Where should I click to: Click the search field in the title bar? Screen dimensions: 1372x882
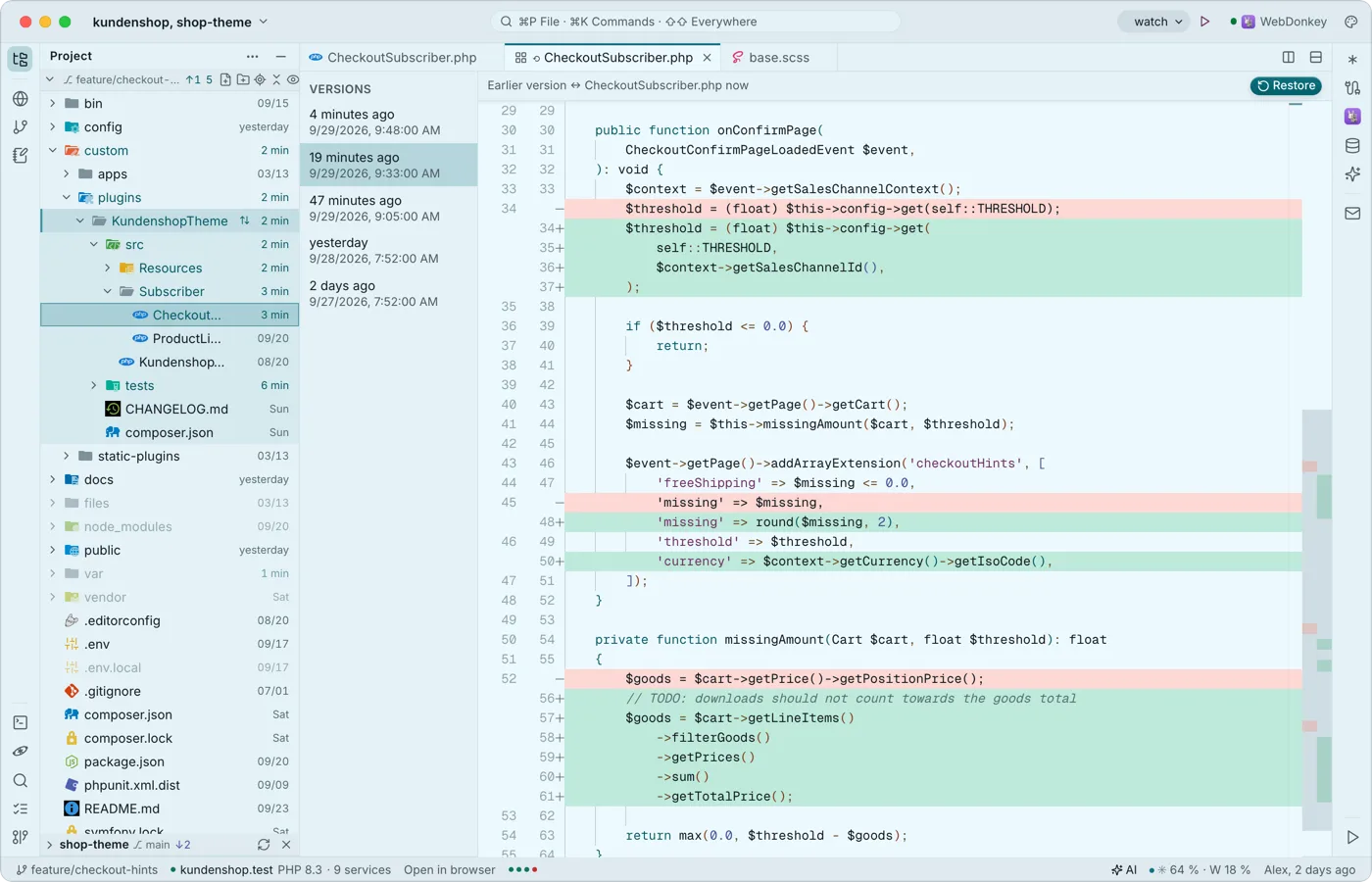696,22
